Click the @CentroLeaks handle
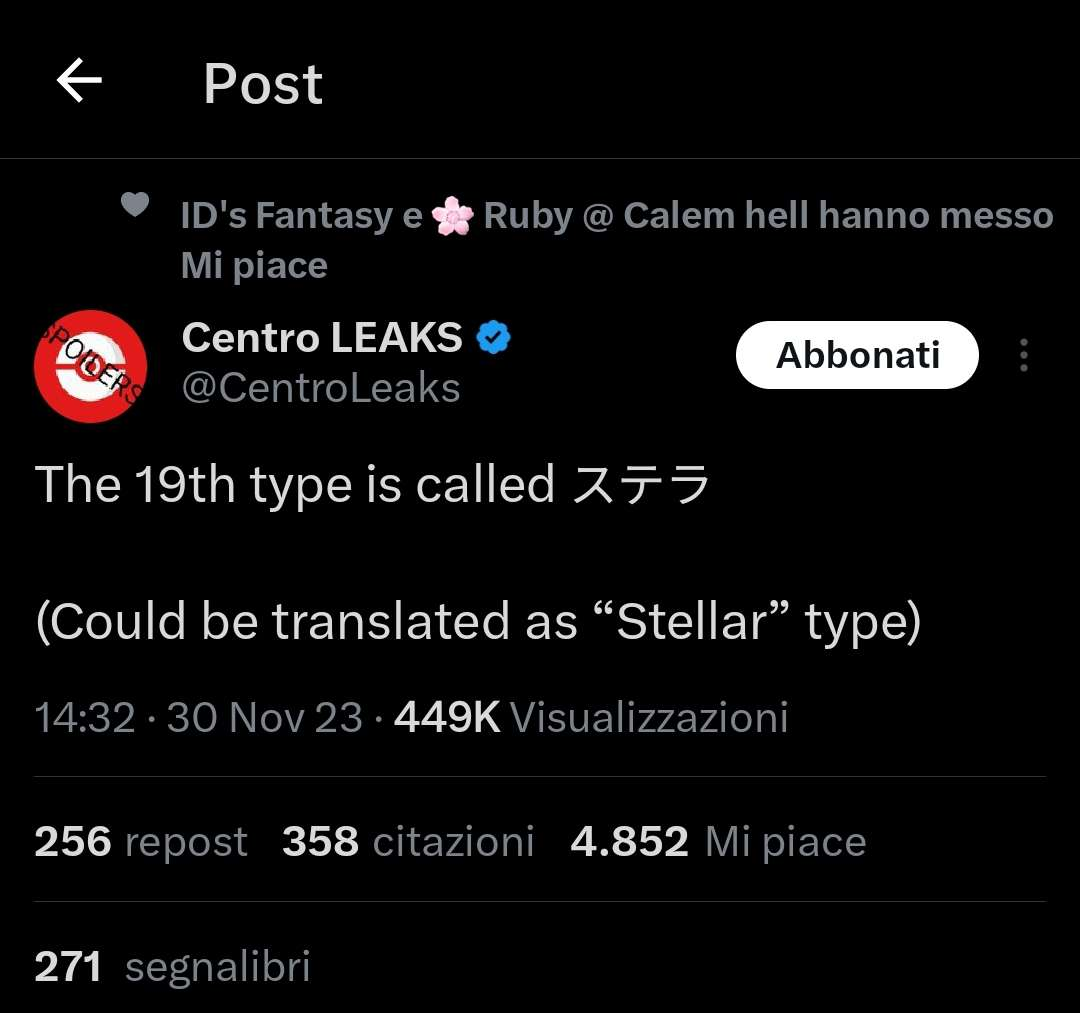 (321, 388)
